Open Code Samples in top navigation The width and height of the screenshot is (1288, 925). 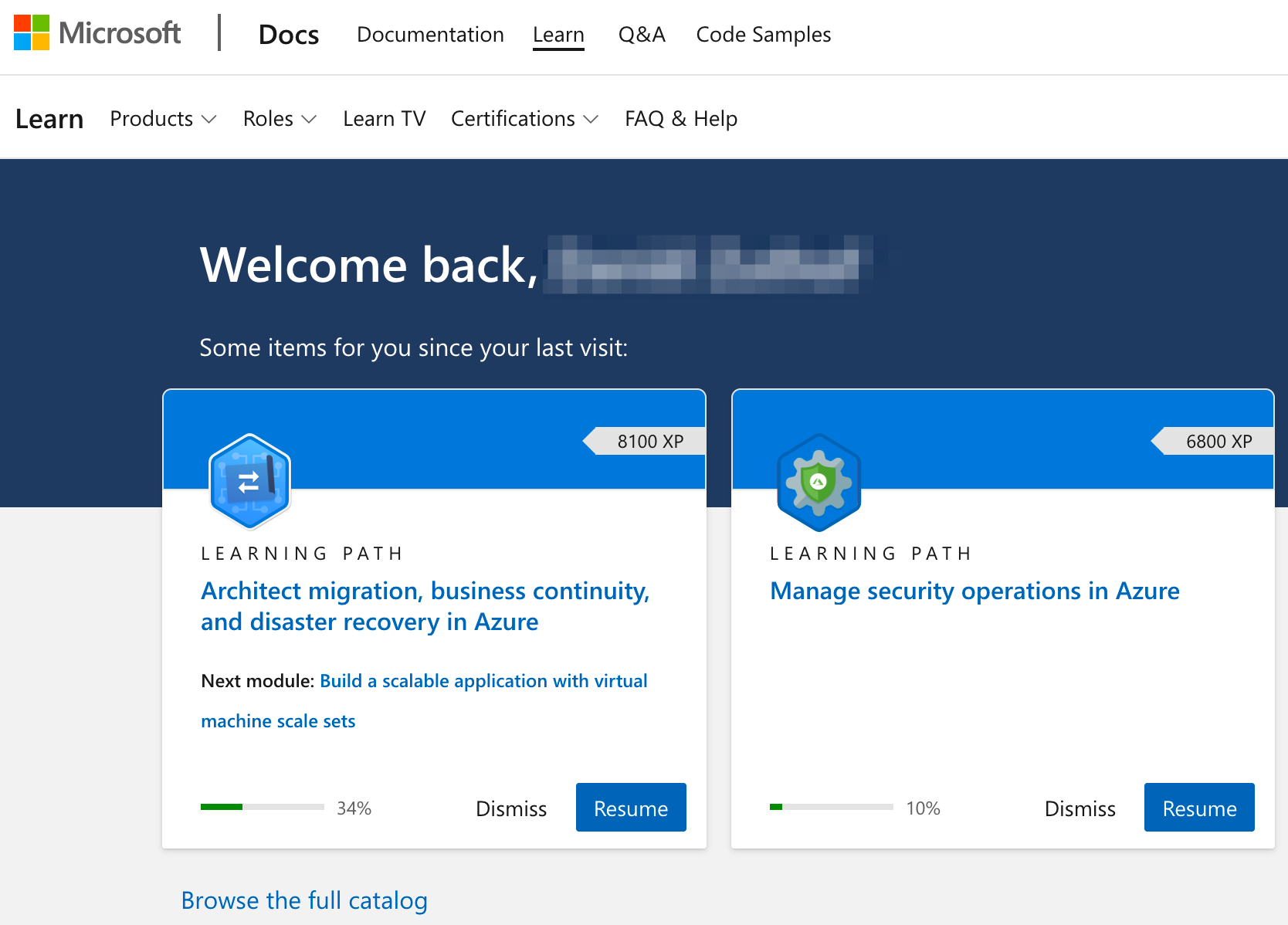click(x=763, y=35)
